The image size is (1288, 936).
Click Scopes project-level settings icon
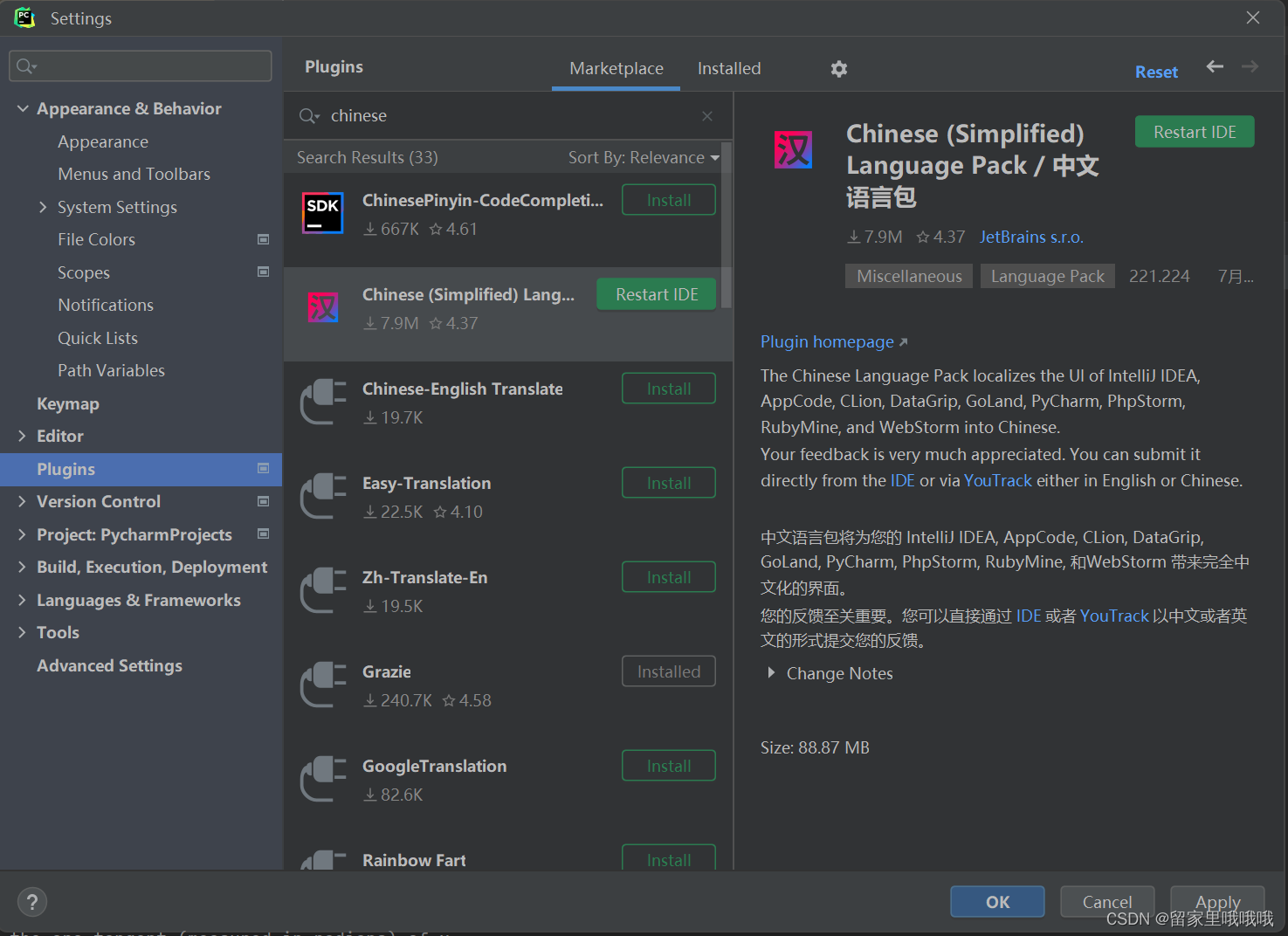tap(263, 272)
